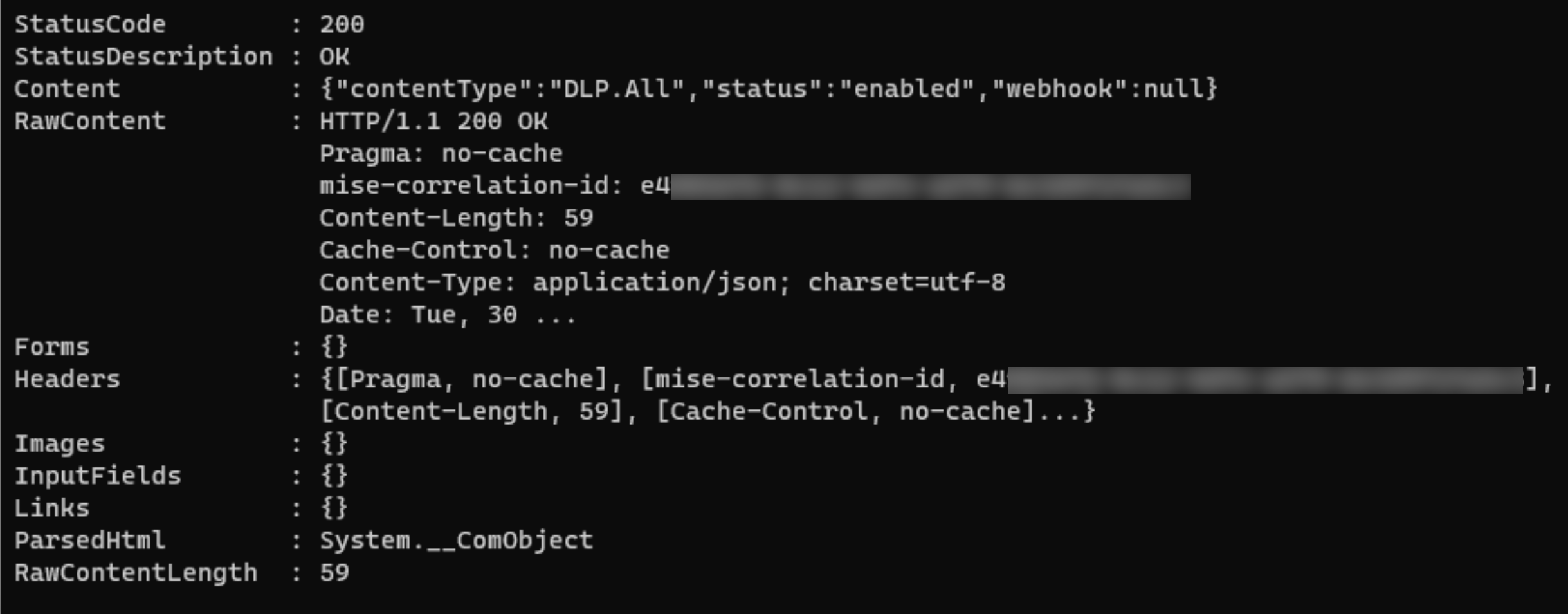Click the "Content-Length: 59" line

tap(456, 218)
